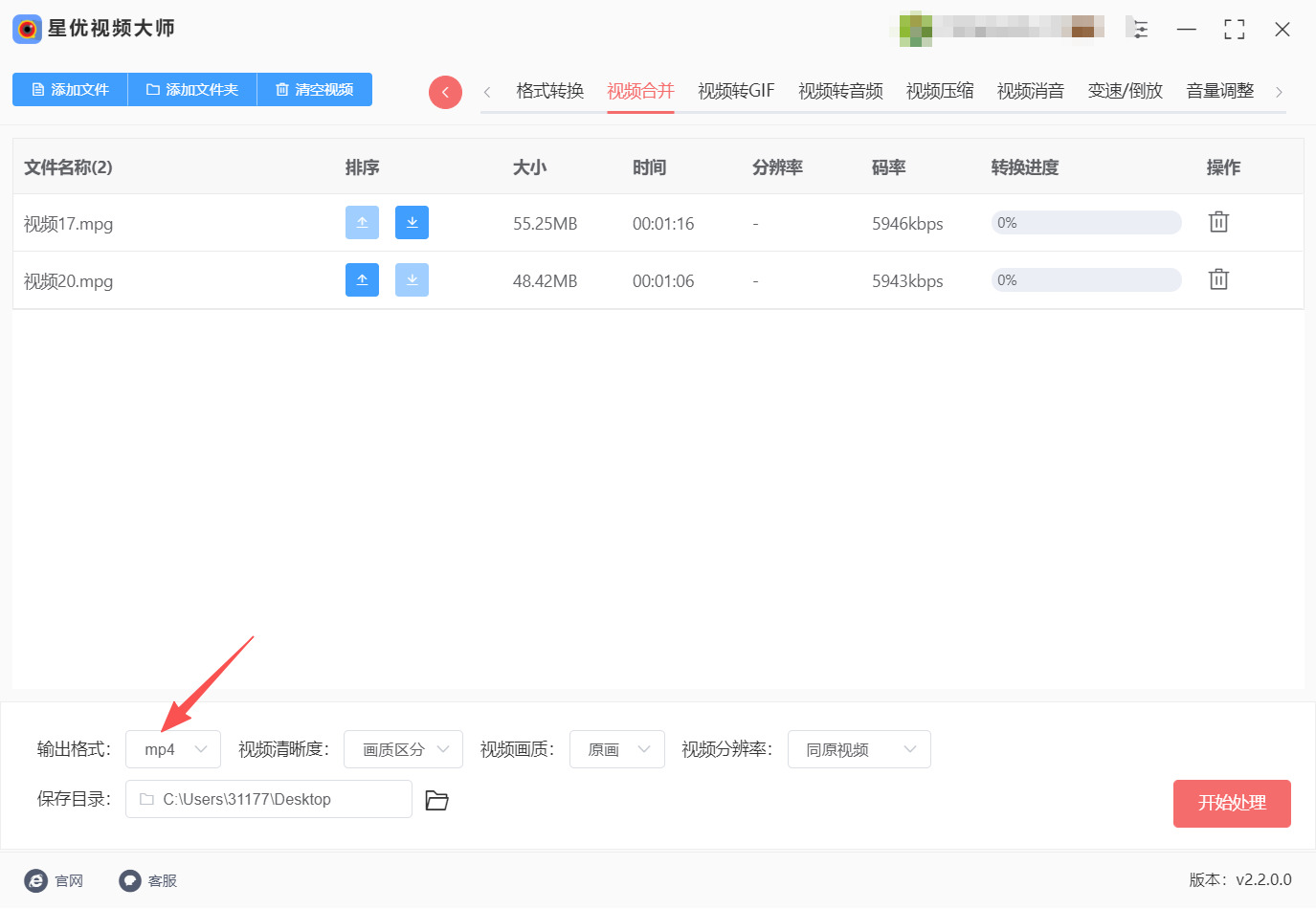
Task: Delete 视频20.mpg from the list
Action: [1218, 279]
